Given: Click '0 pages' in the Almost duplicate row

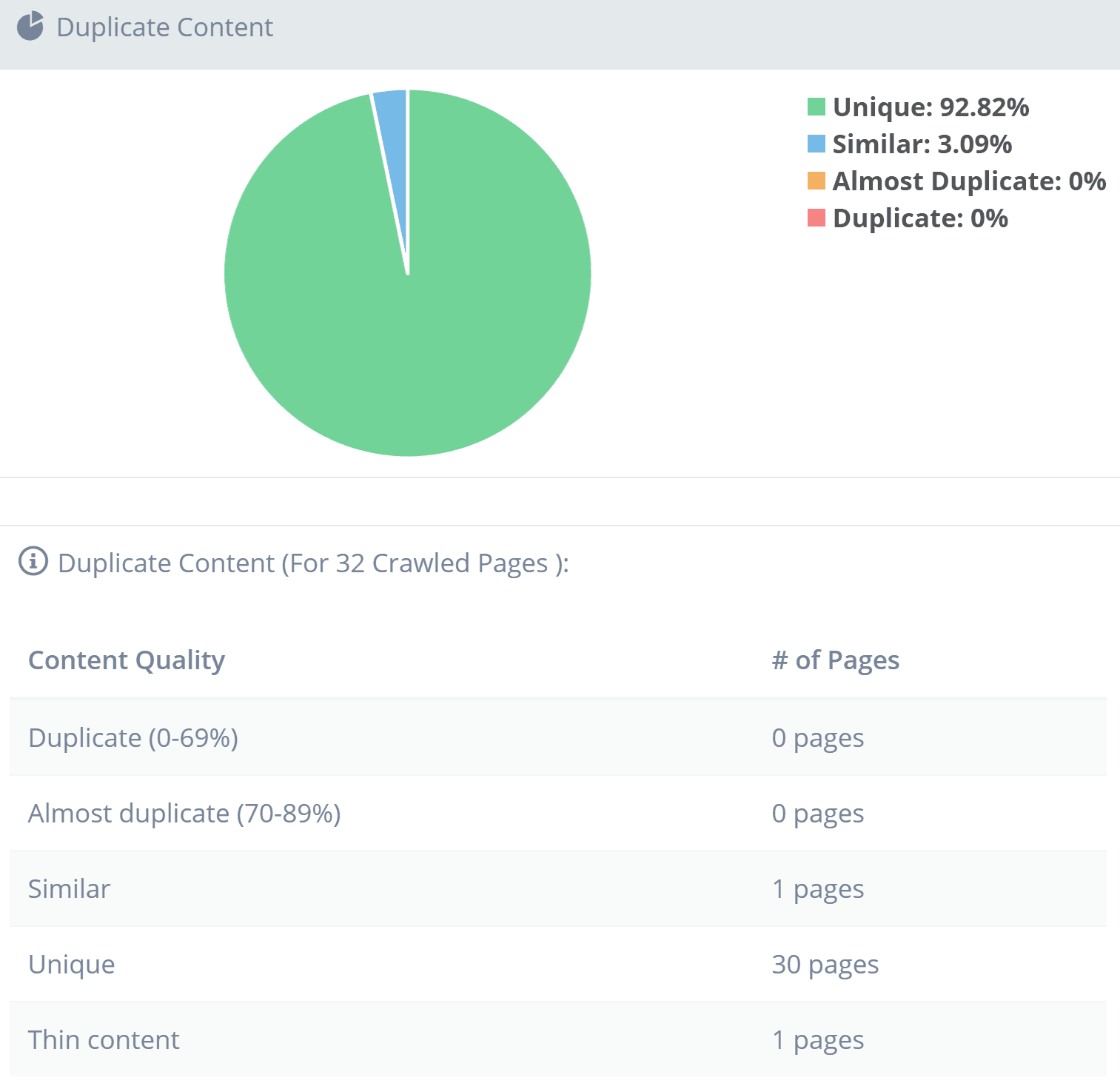Looking at the screenshot, I should [x=818, y=814].
